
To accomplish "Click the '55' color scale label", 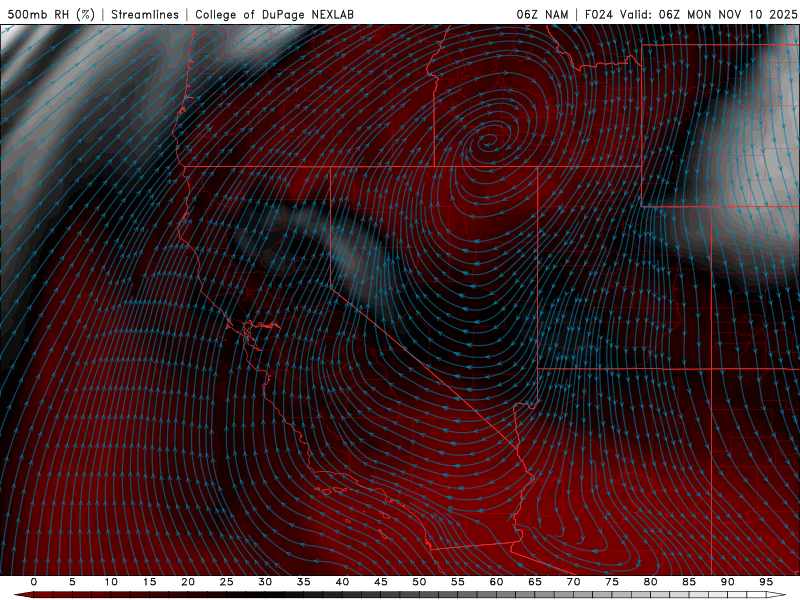I will [x=458, y=582].
